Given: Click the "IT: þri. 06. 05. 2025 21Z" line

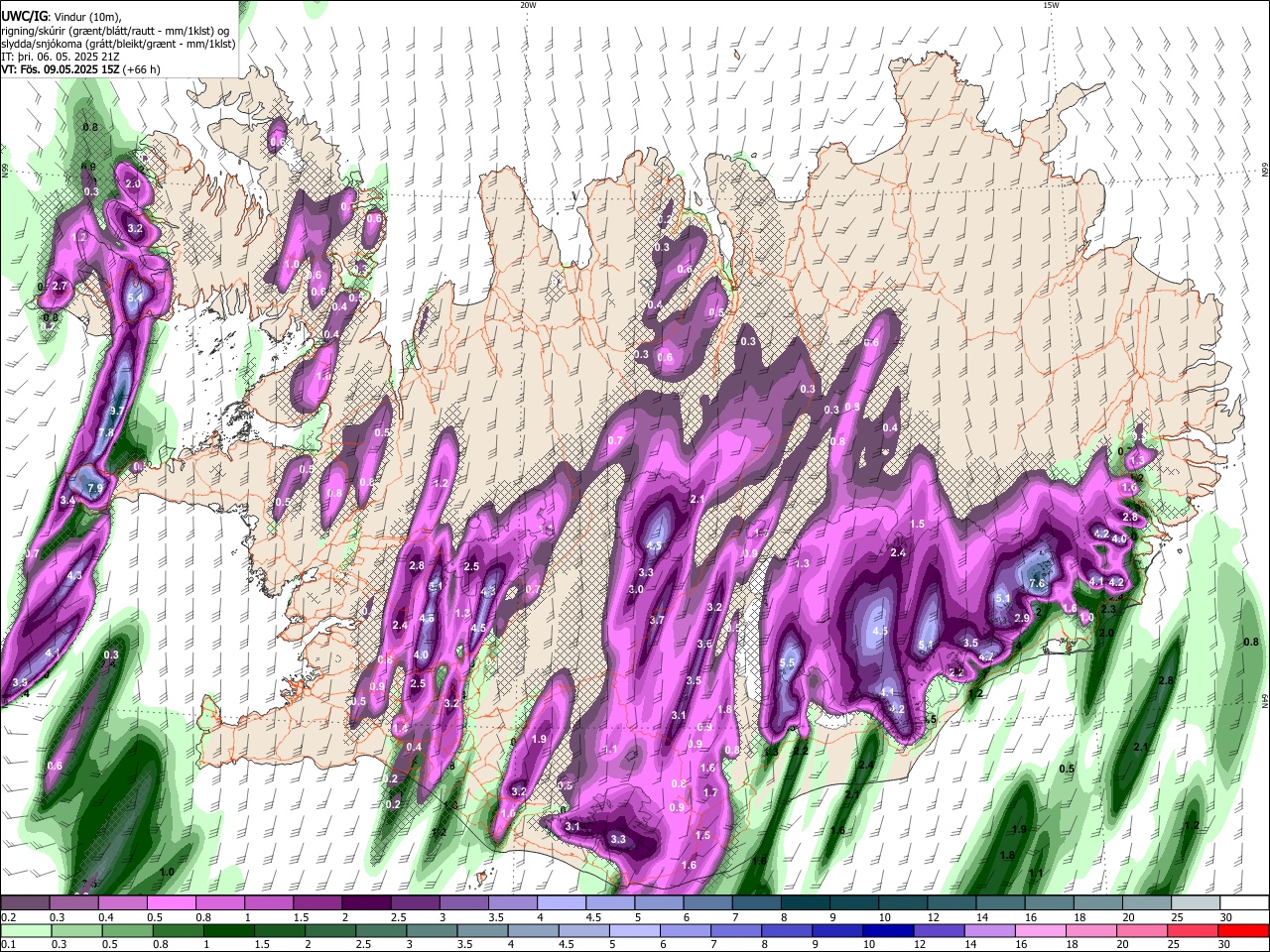Looking at the screenshot, I should click(62, 57).
